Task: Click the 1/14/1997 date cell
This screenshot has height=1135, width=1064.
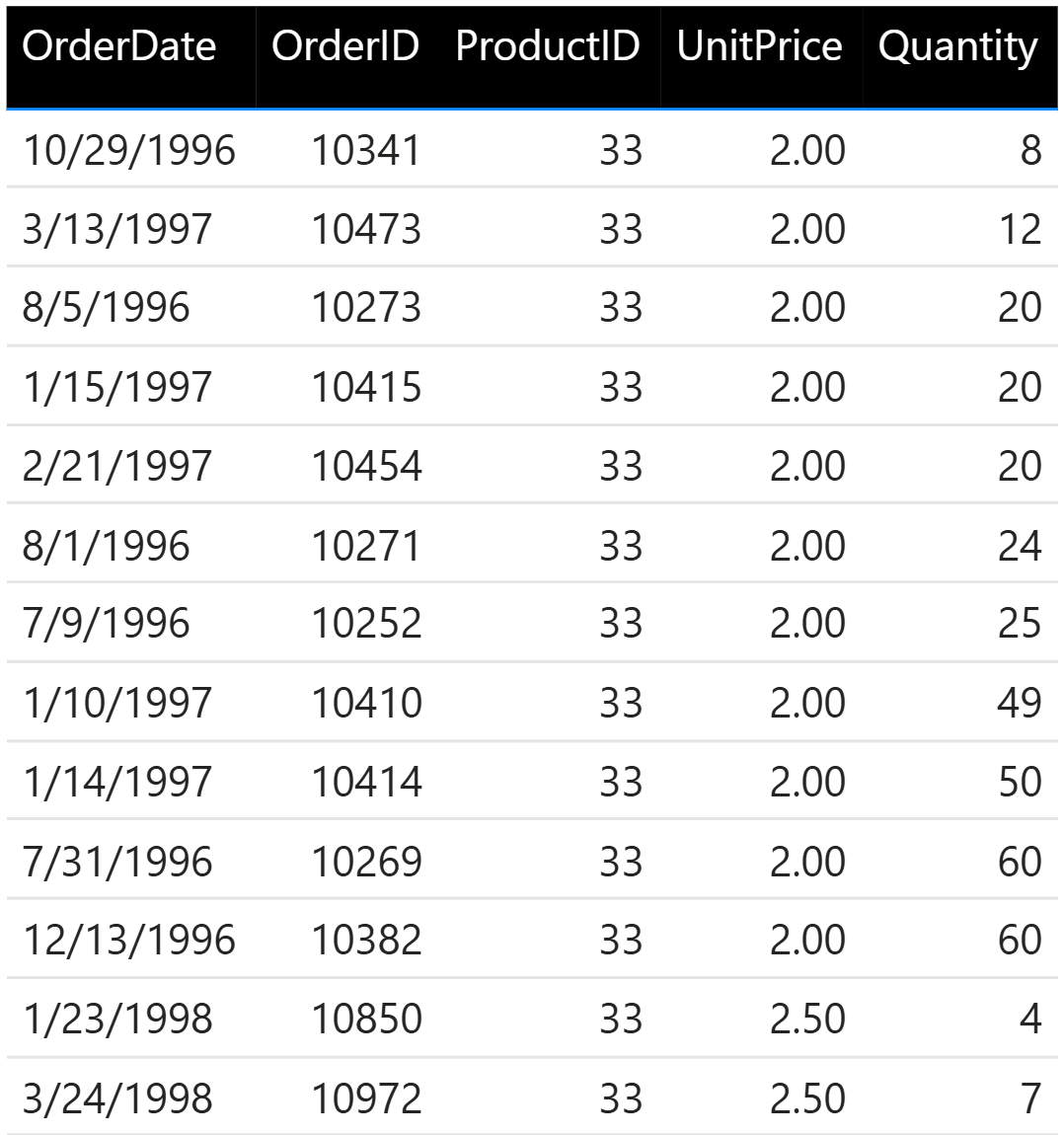Action: click(x=117, y=782)
